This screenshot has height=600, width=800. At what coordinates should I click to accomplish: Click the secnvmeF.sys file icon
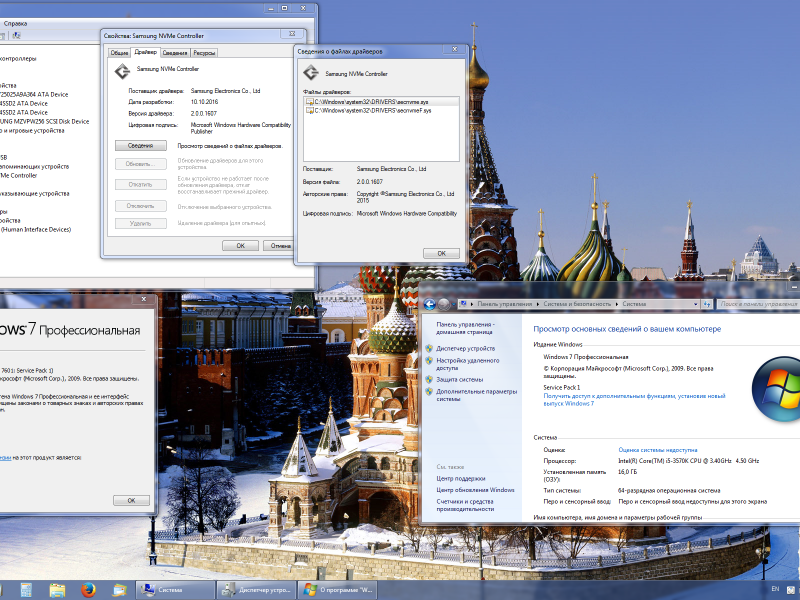(309, 110)
